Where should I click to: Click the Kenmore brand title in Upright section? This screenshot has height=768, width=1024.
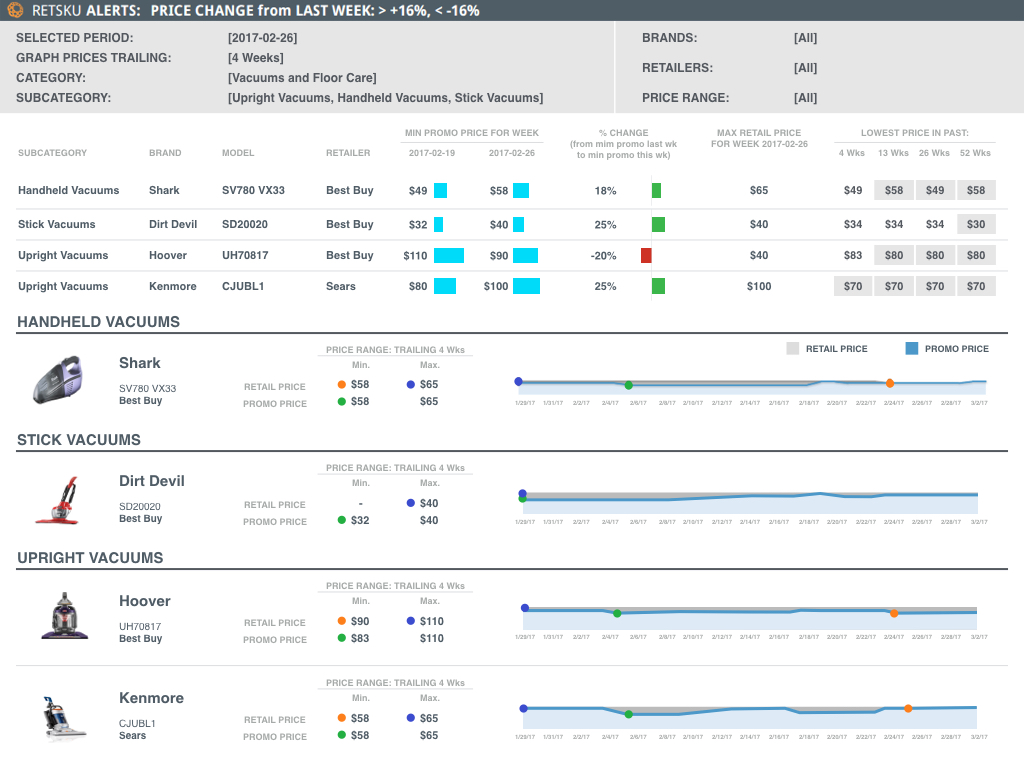pos(152,698)
